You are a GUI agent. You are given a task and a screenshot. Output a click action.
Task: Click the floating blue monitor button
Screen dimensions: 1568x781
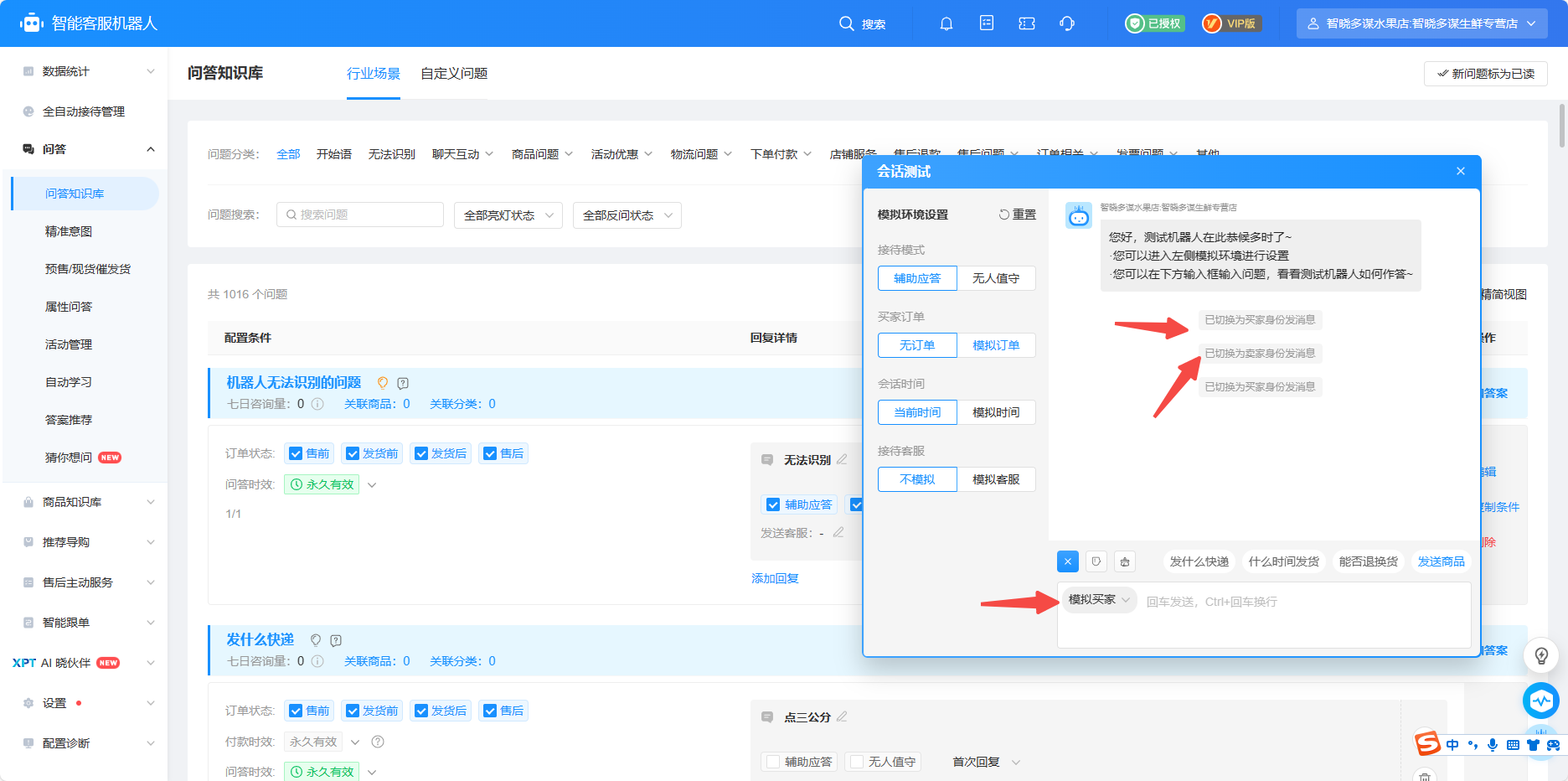[x=1541, y=701]
